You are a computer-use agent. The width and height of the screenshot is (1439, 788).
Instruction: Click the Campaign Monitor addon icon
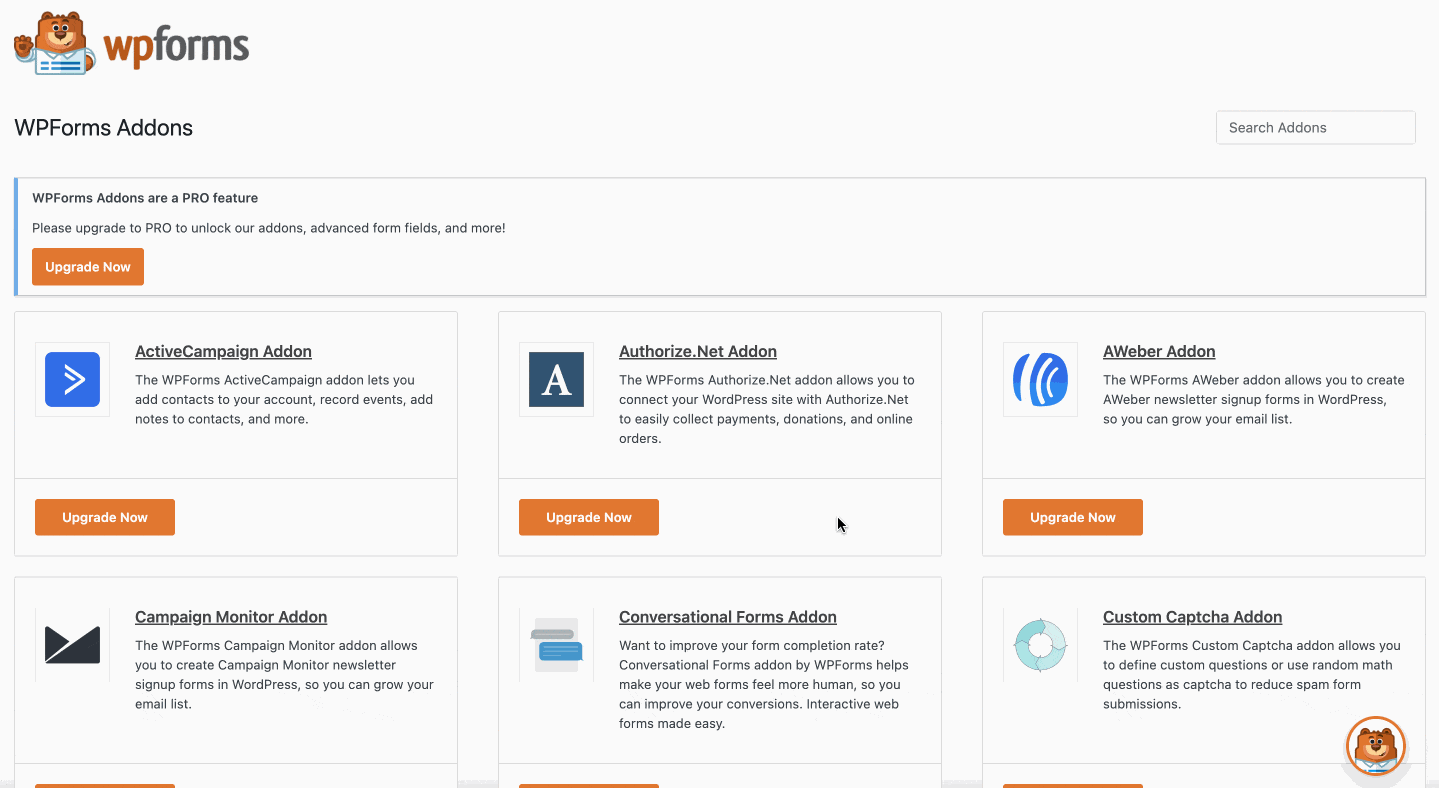[72, 645]
